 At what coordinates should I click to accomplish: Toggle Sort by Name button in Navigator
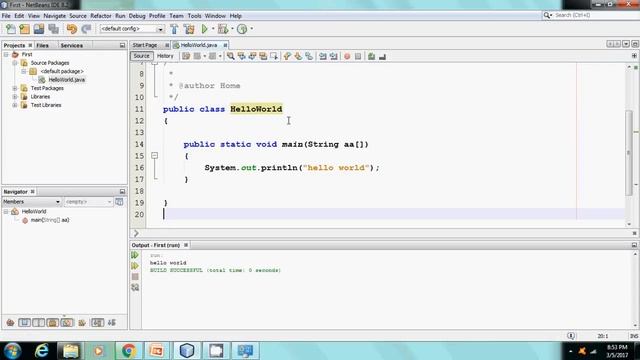click(x=97, y=323)
